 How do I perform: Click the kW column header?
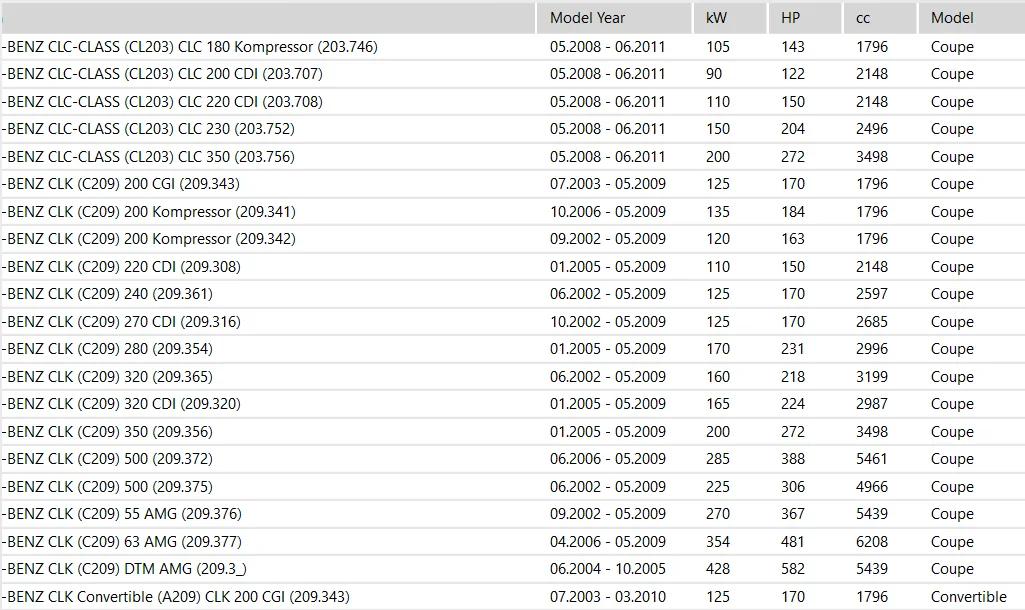tap(730, 18)
